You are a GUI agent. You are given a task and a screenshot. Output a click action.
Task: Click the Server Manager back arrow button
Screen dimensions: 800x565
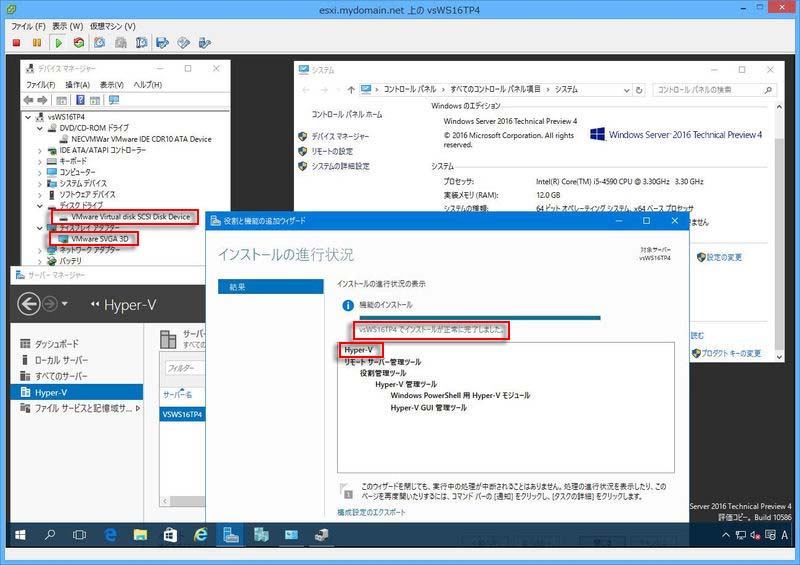pyautogui.click(x=29, y=304)
